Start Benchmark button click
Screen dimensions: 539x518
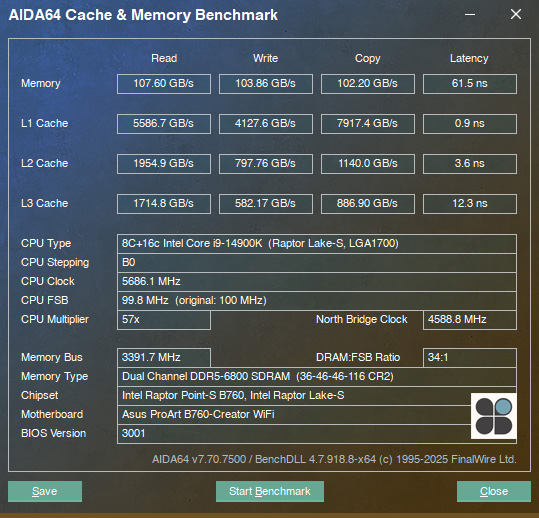click(270, 491)
